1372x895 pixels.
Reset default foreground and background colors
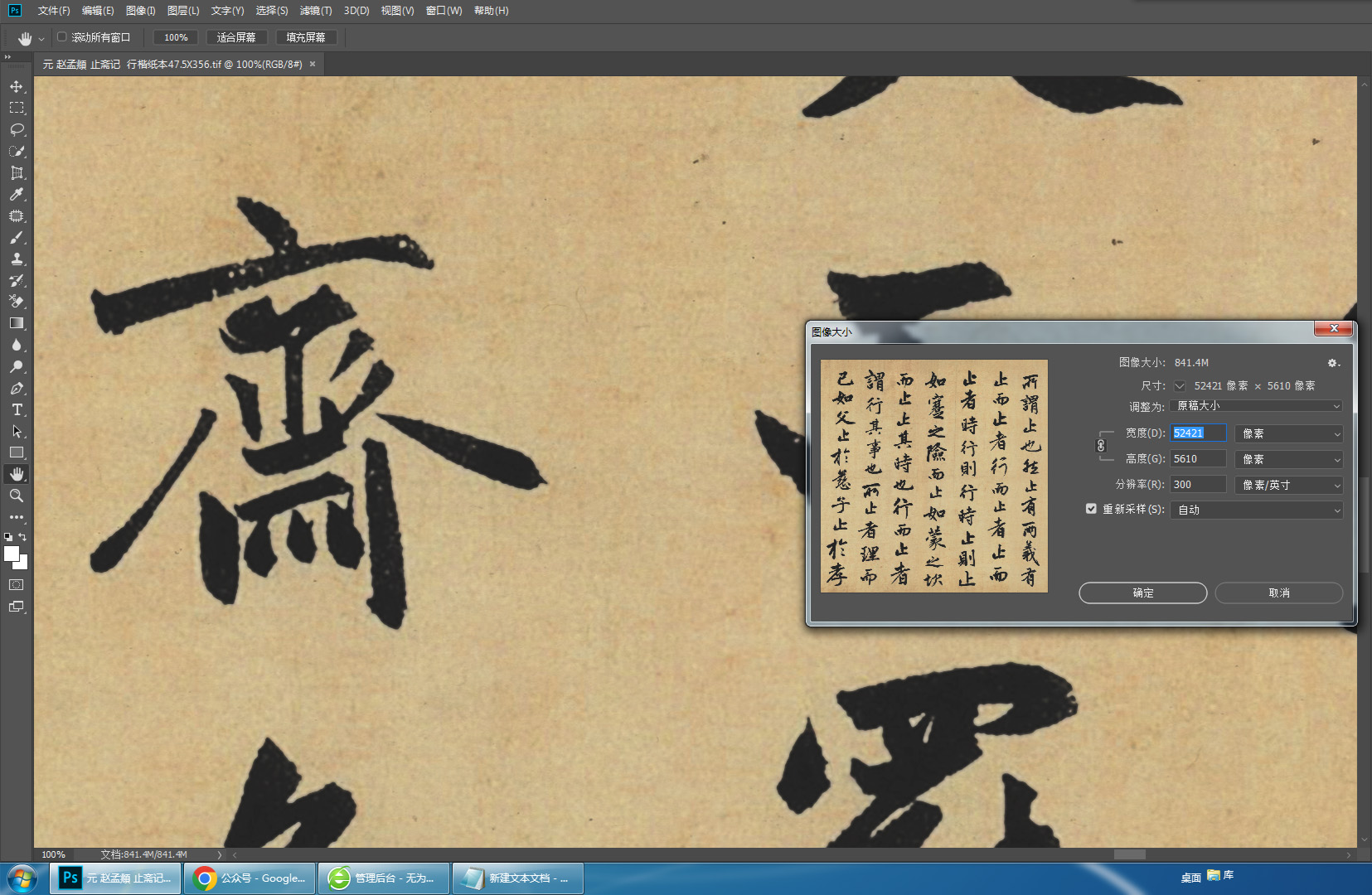click(x=8, y=537)
